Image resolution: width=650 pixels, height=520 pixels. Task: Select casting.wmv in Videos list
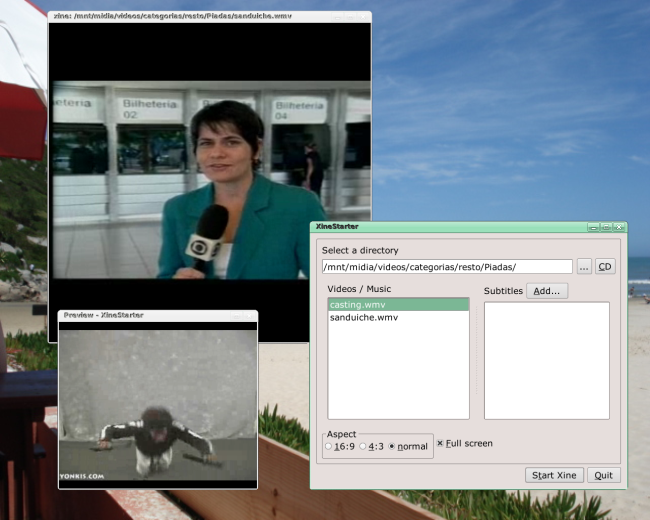pyautogui.click(x=398, y=305)
